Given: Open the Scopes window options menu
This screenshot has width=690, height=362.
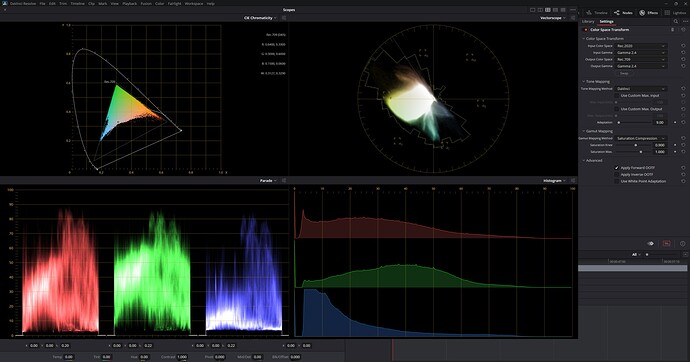Looking at the screenshot, I should tap(573, 10).
